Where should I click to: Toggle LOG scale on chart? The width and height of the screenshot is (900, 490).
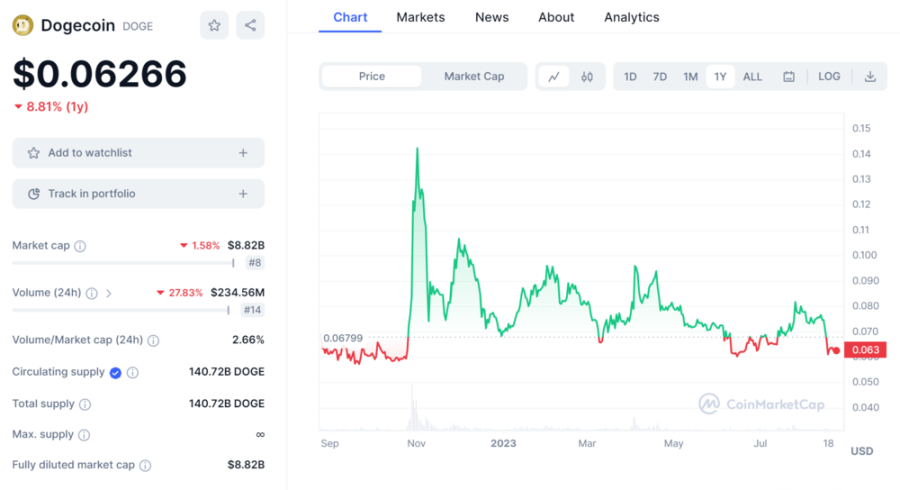coord(829,76)
